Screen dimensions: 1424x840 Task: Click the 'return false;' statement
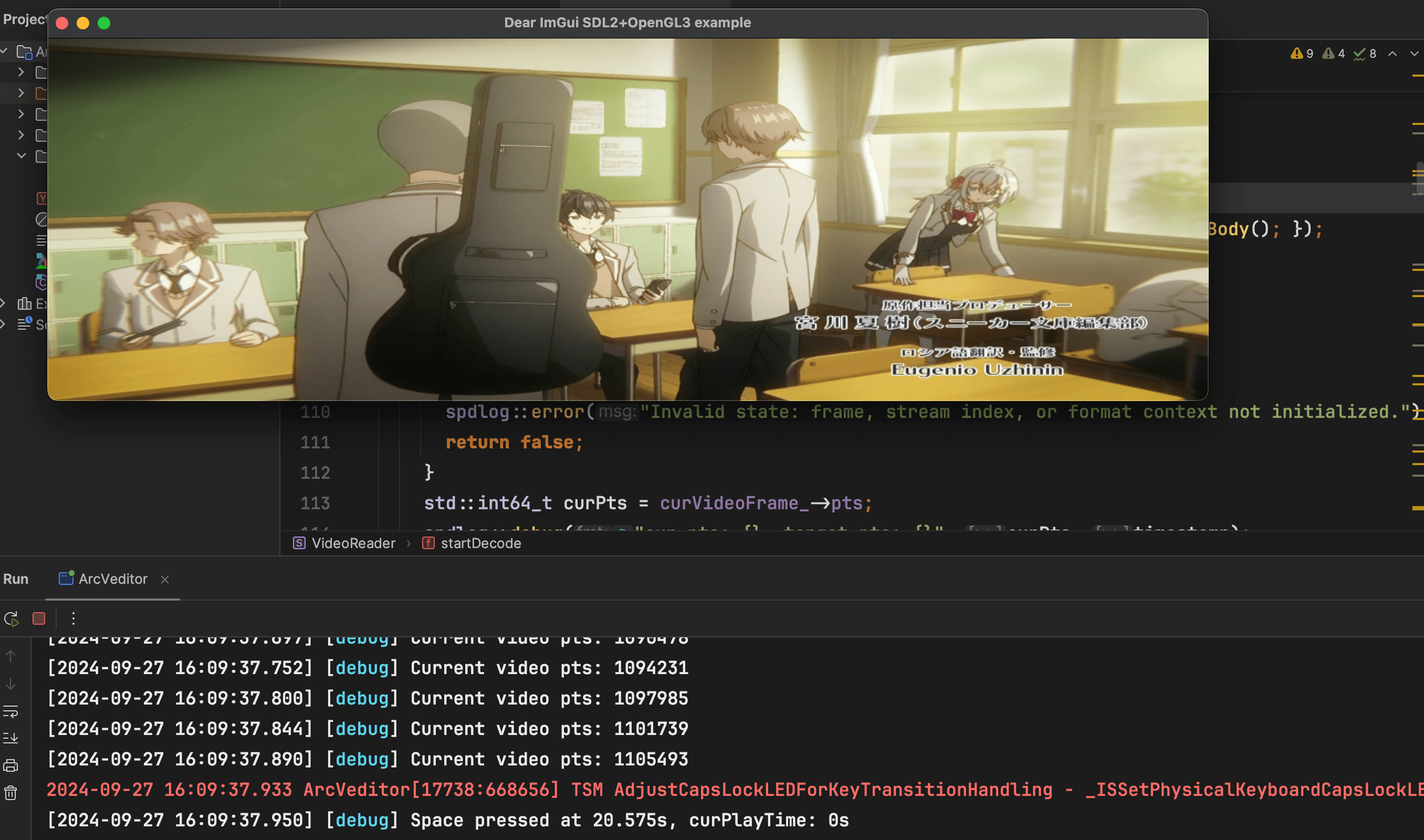(x=514, y=442)
